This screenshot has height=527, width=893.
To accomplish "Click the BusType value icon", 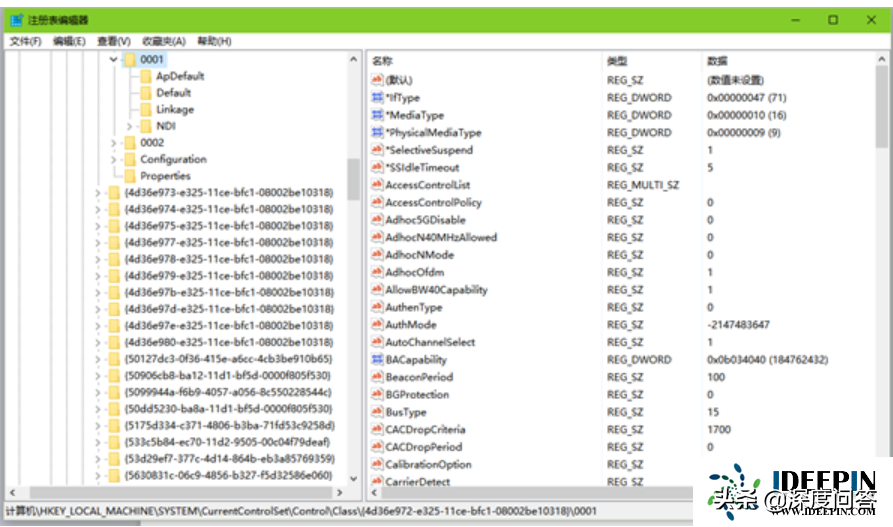I will click(x=377, y=412).
